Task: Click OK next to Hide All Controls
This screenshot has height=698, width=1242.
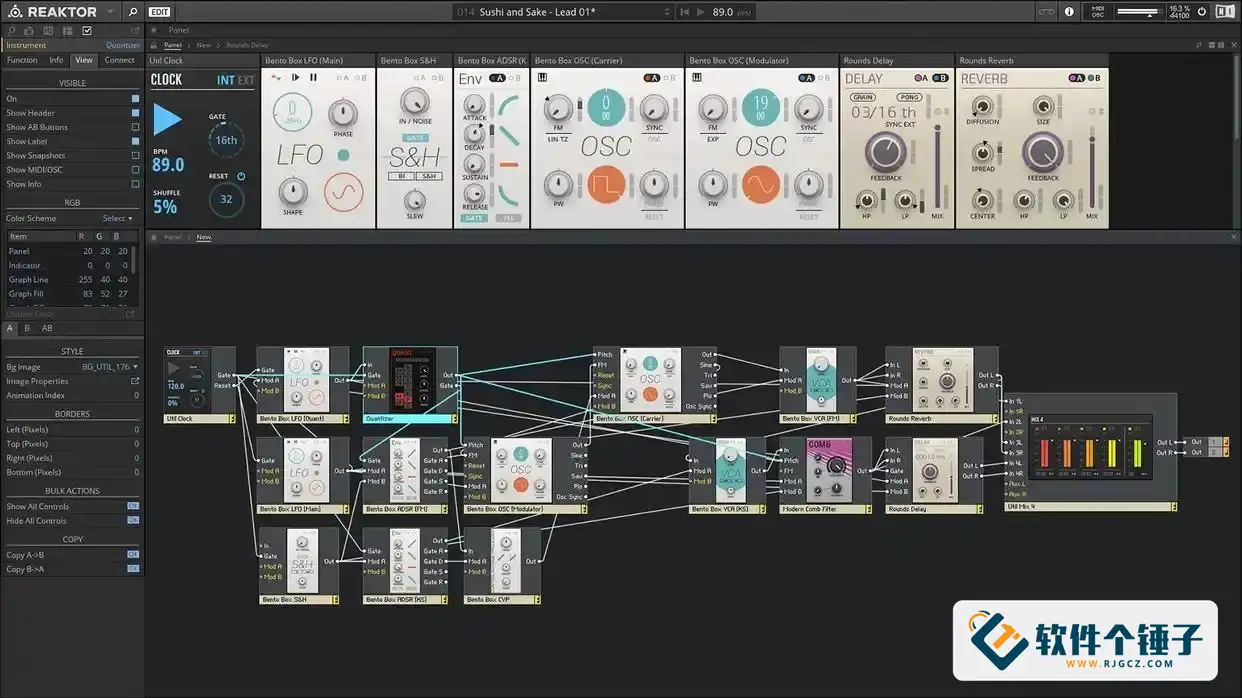Action: click(x=133, y=520)
